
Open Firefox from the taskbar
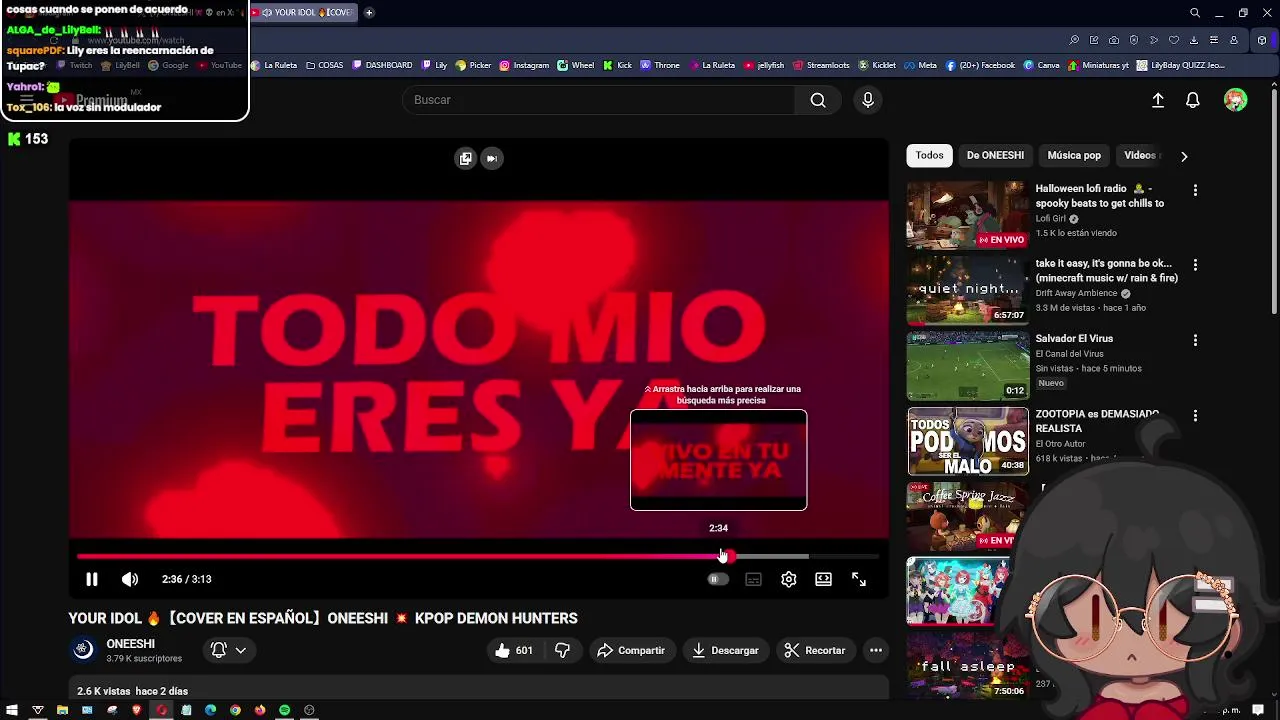(x=260, y=710)
